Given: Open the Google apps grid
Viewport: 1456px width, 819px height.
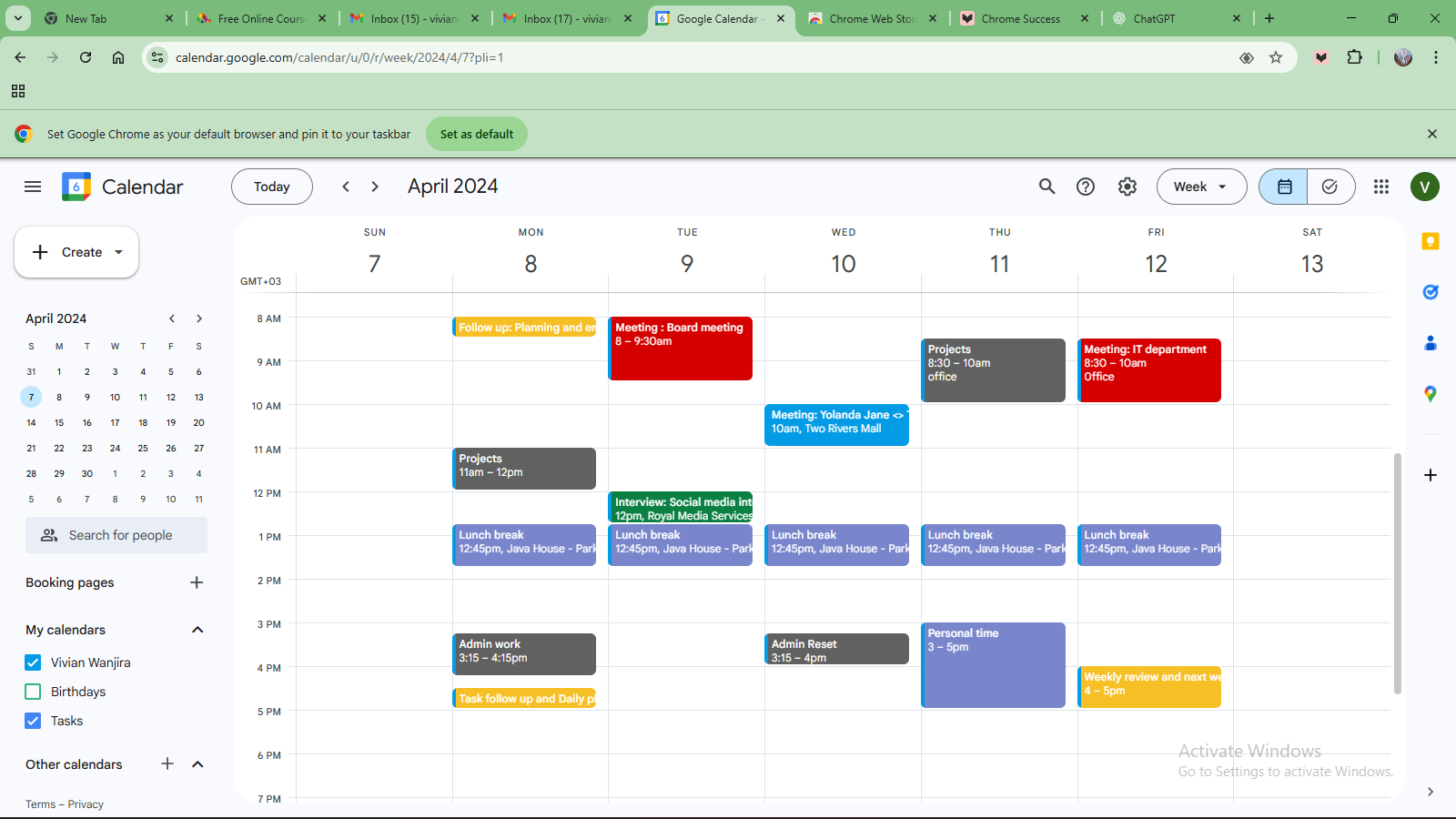Looking at the screenshot, I should click(1380, 186).
